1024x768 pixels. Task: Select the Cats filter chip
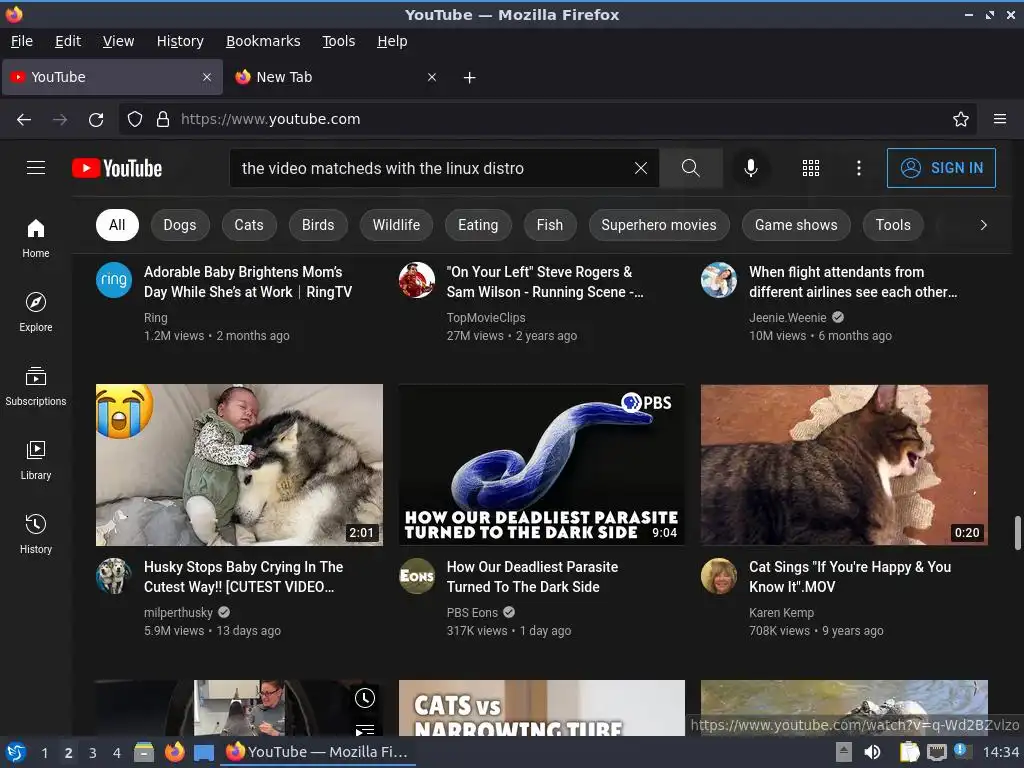[249, 225]
